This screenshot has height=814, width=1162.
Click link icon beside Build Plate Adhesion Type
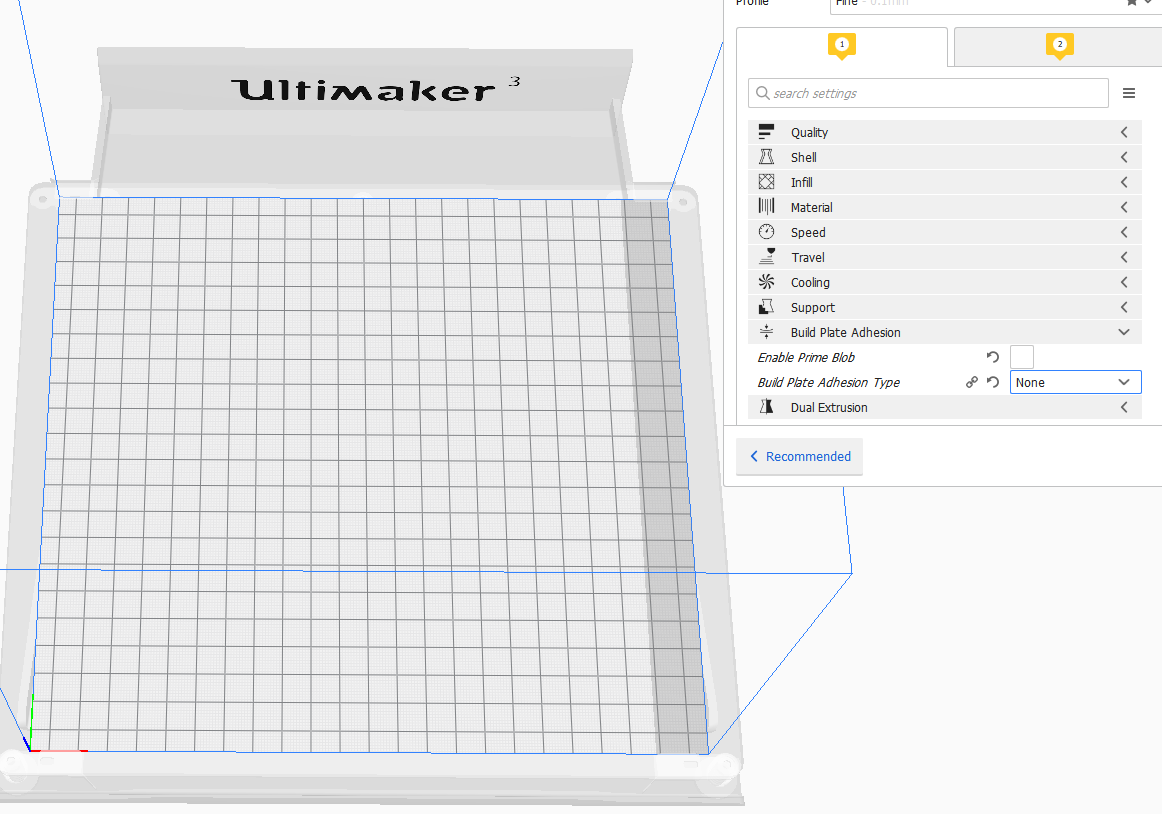(x=972, y=383)
